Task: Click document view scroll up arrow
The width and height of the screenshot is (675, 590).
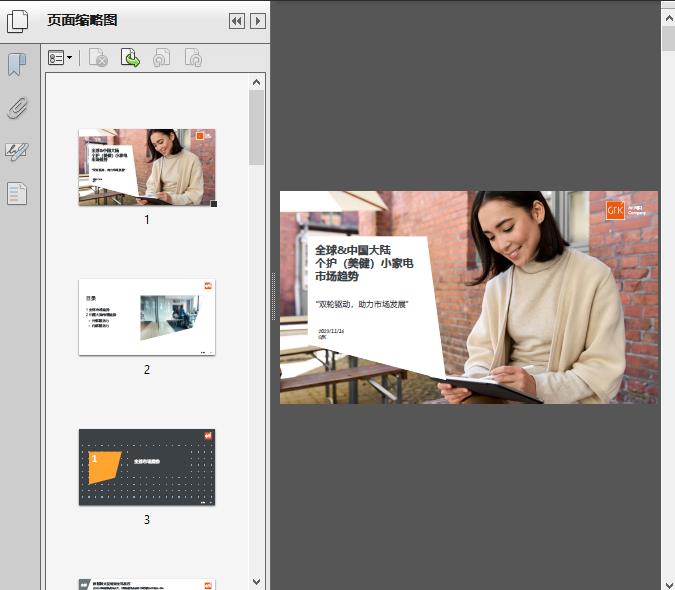Action: 669,18
